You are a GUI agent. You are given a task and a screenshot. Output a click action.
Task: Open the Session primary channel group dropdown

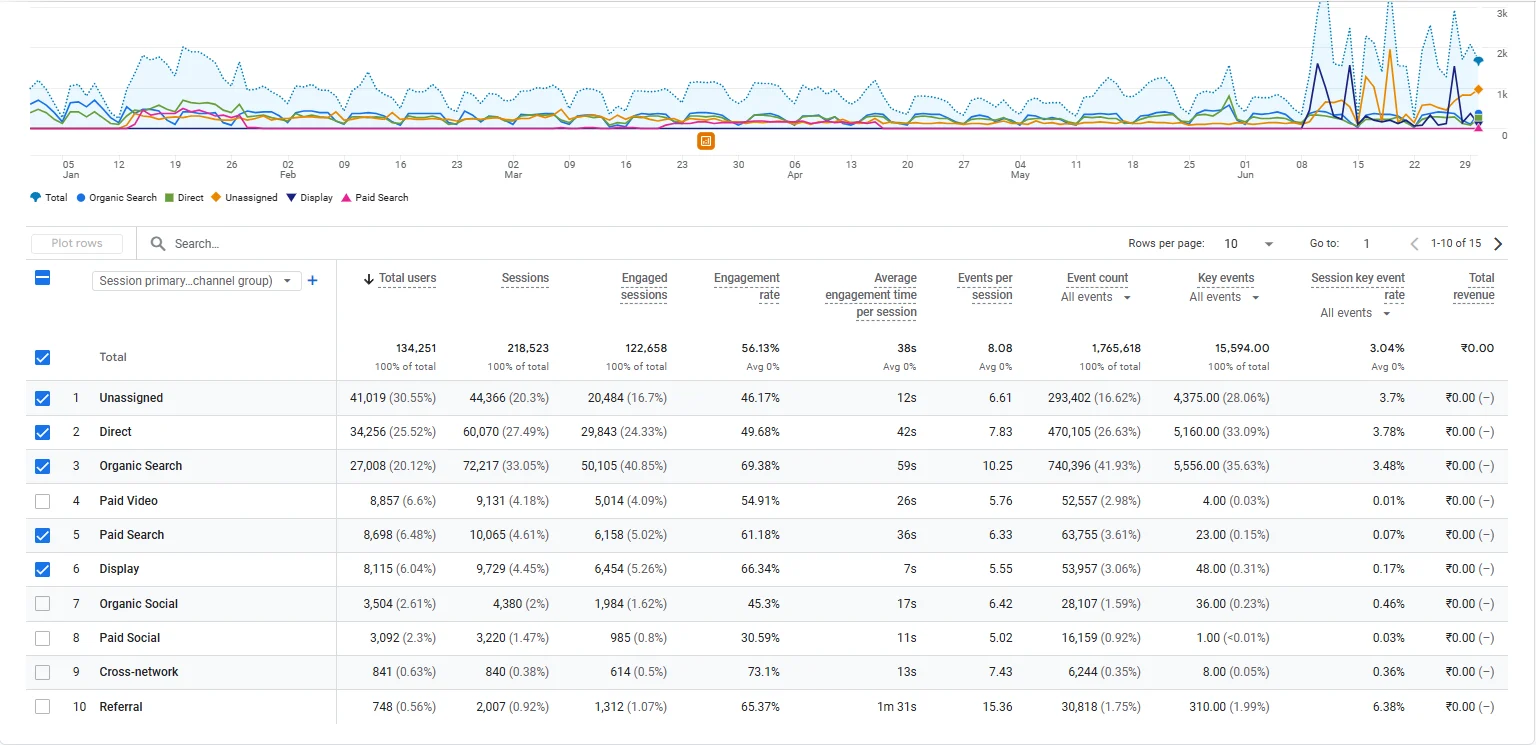(196, 281)
